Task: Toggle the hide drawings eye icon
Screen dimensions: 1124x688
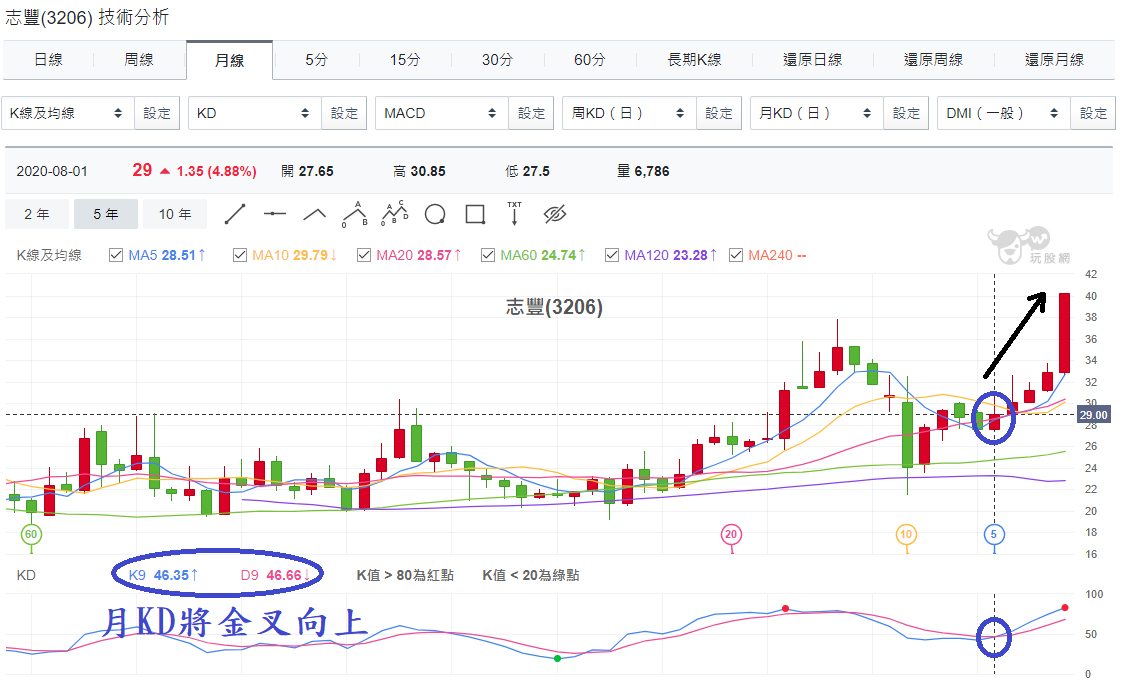Action: click(x=555, y=214)
